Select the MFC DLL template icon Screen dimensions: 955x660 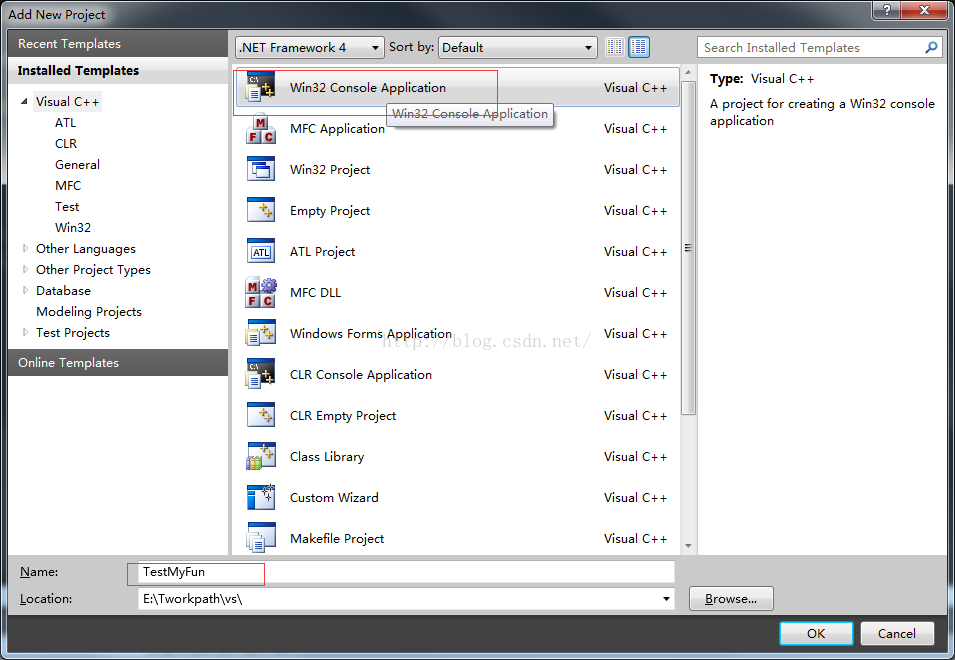261,292
